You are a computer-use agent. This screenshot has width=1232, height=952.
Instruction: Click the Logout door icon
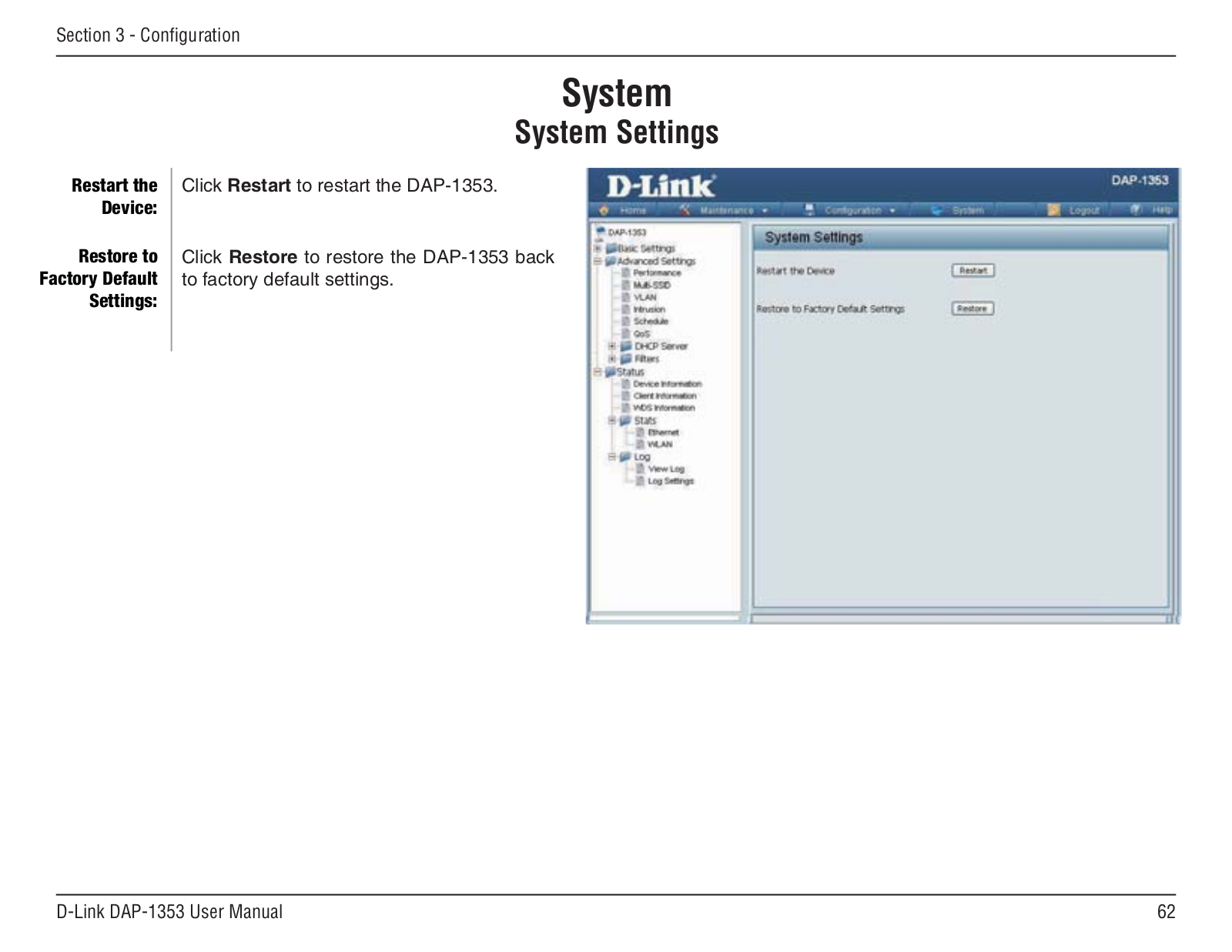click(x=1054, y=210)
